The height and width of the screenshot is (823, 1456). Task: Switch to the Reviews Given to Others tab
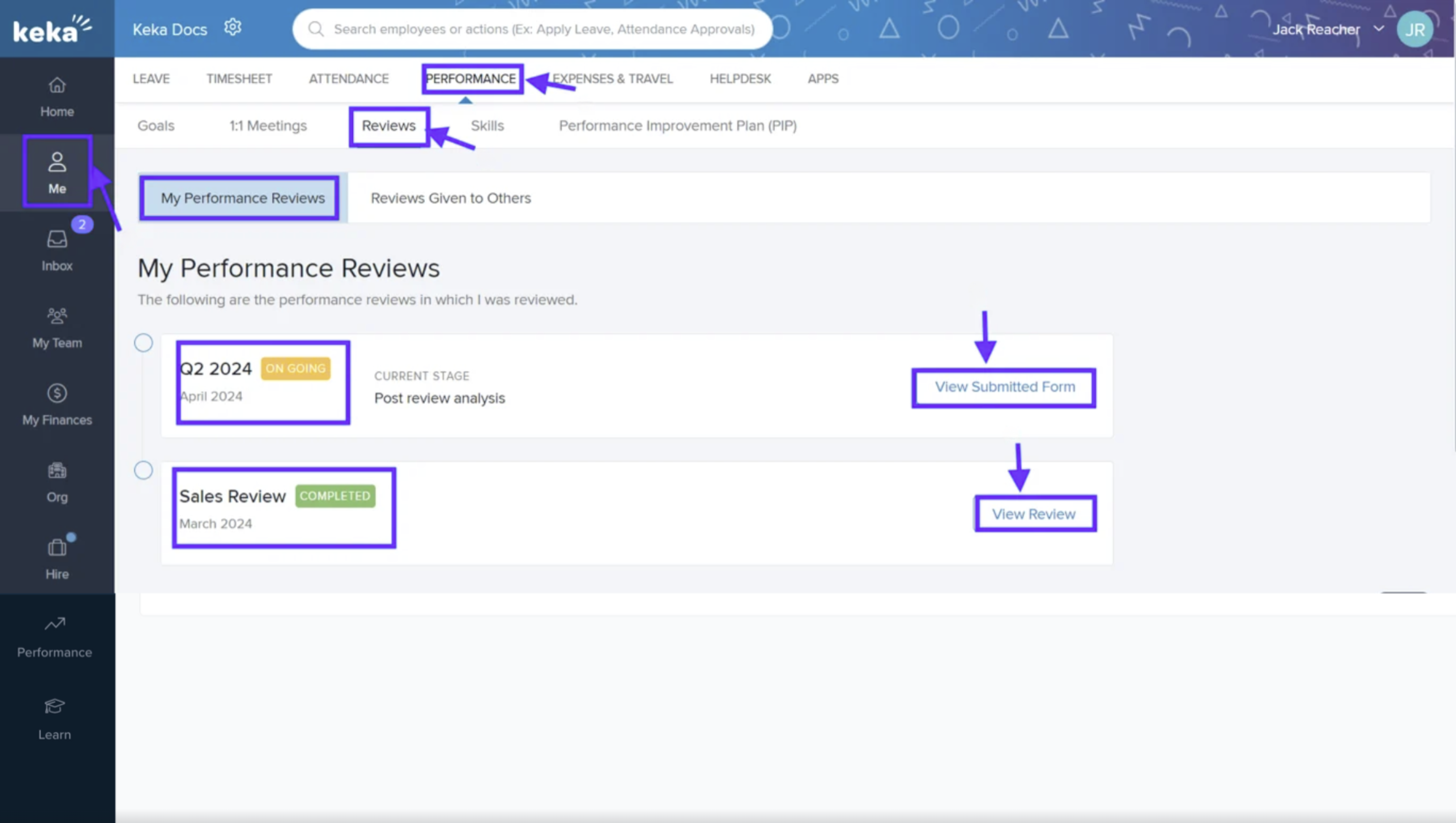pyautogui.click(x=450, y=198)
